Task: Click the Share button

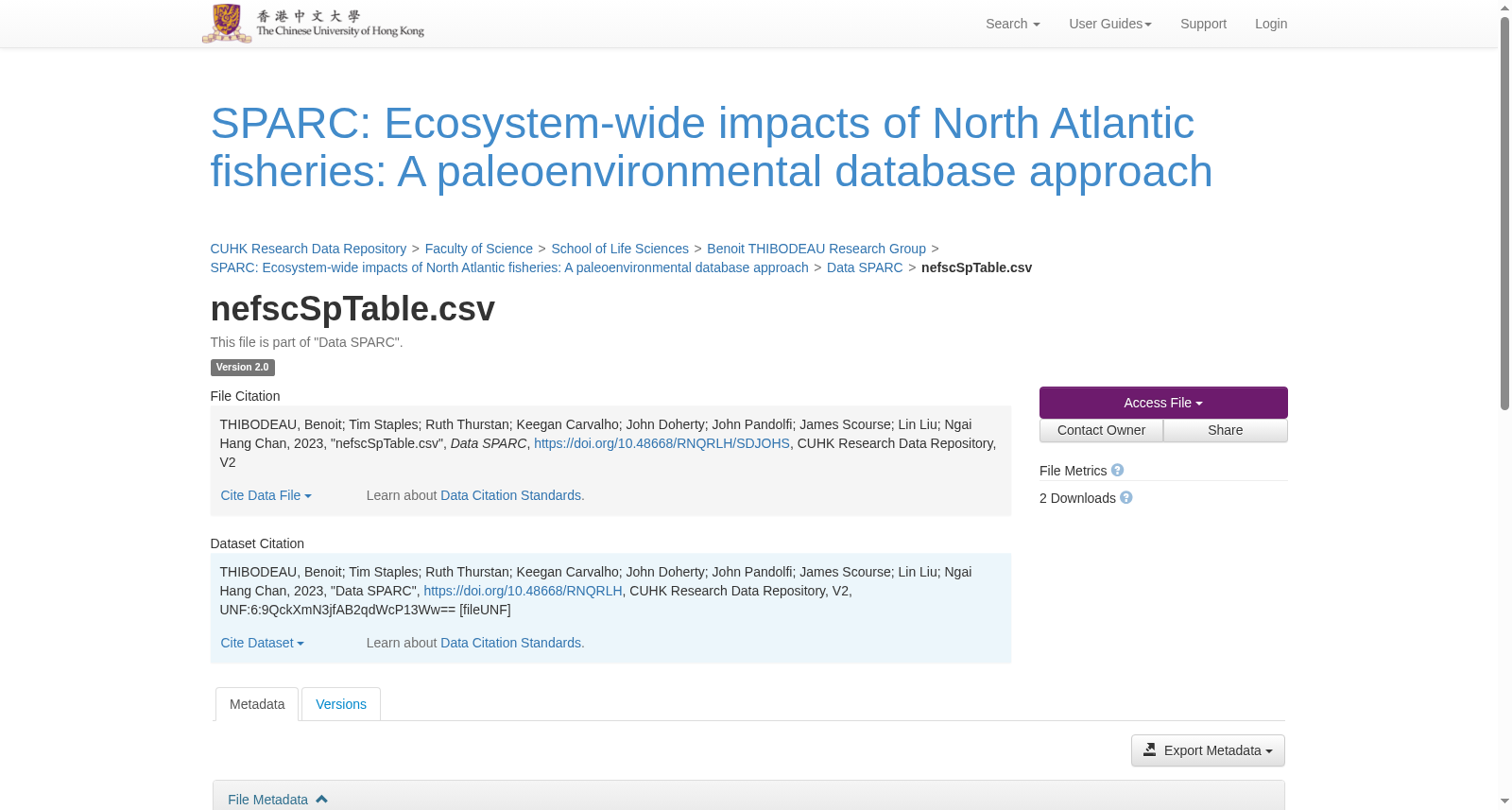Action: 1226,430
